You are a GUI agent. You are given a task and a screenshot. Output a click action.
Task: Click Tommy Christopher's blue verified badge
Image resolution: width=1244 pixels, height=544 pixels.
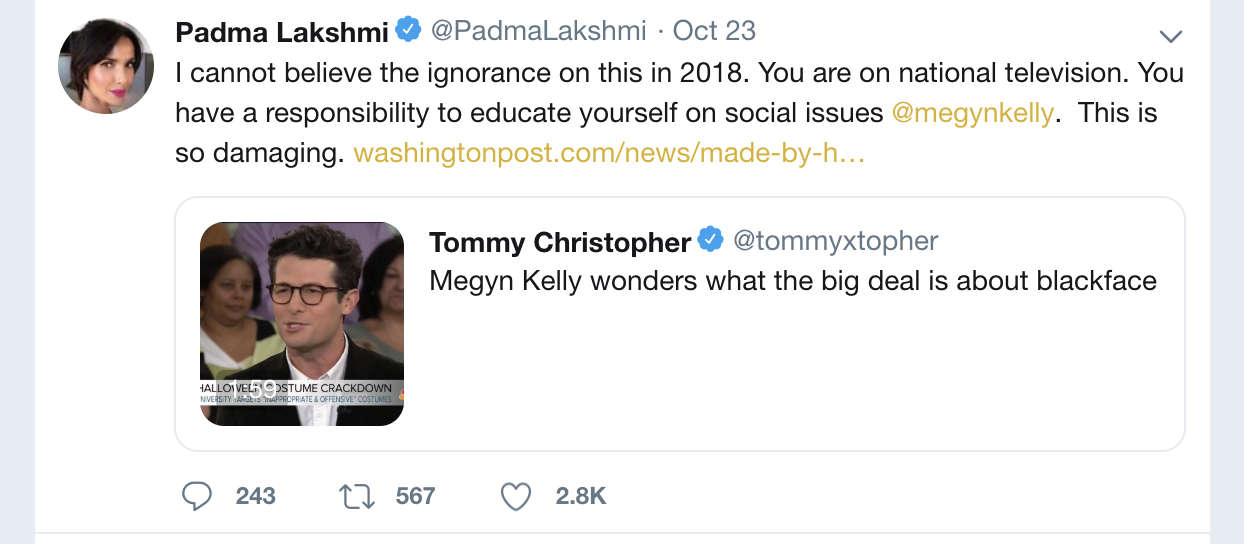click(x=710, y=241)
